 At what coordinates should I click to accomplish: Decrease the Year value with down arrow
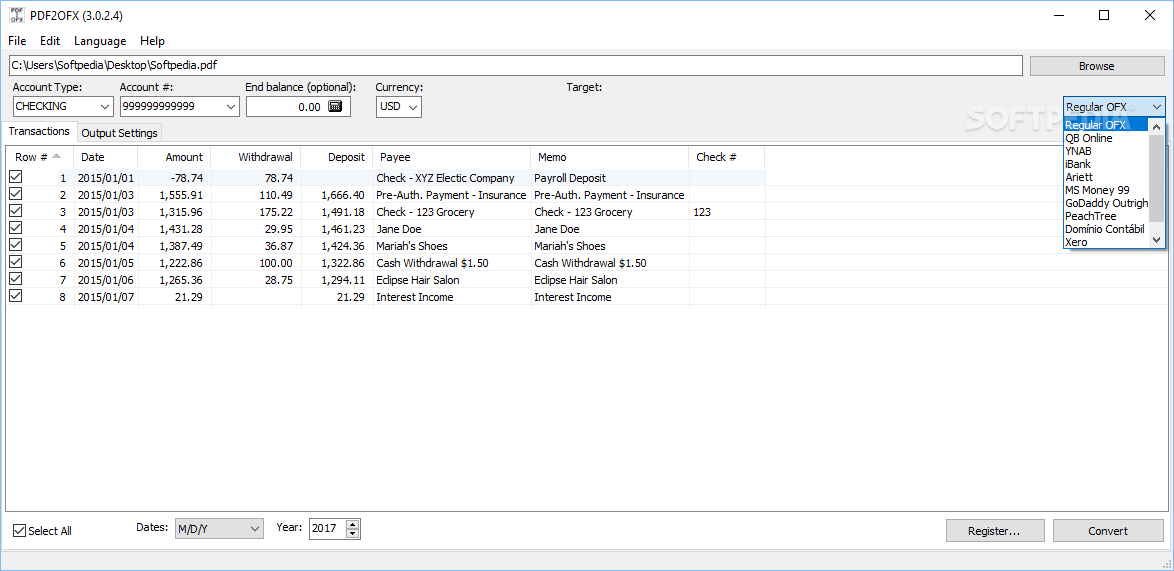(x=353, y=534)
